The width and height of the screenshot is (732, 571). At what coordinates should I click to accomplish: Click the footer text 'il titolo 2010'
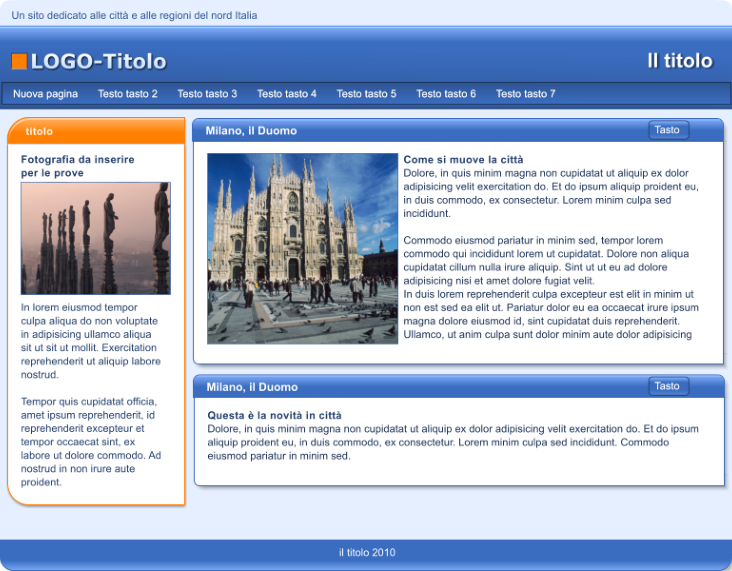click(x=366, y=552)
